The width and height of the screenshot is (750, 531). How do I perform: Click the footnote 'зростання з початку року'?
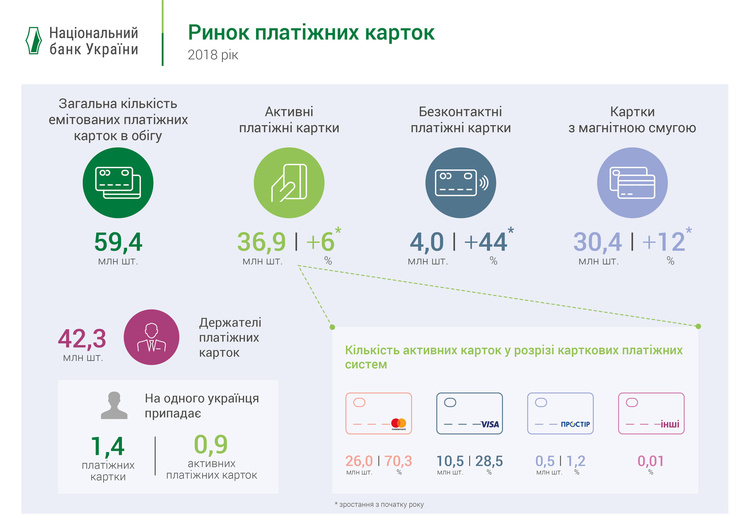[381, 504]
